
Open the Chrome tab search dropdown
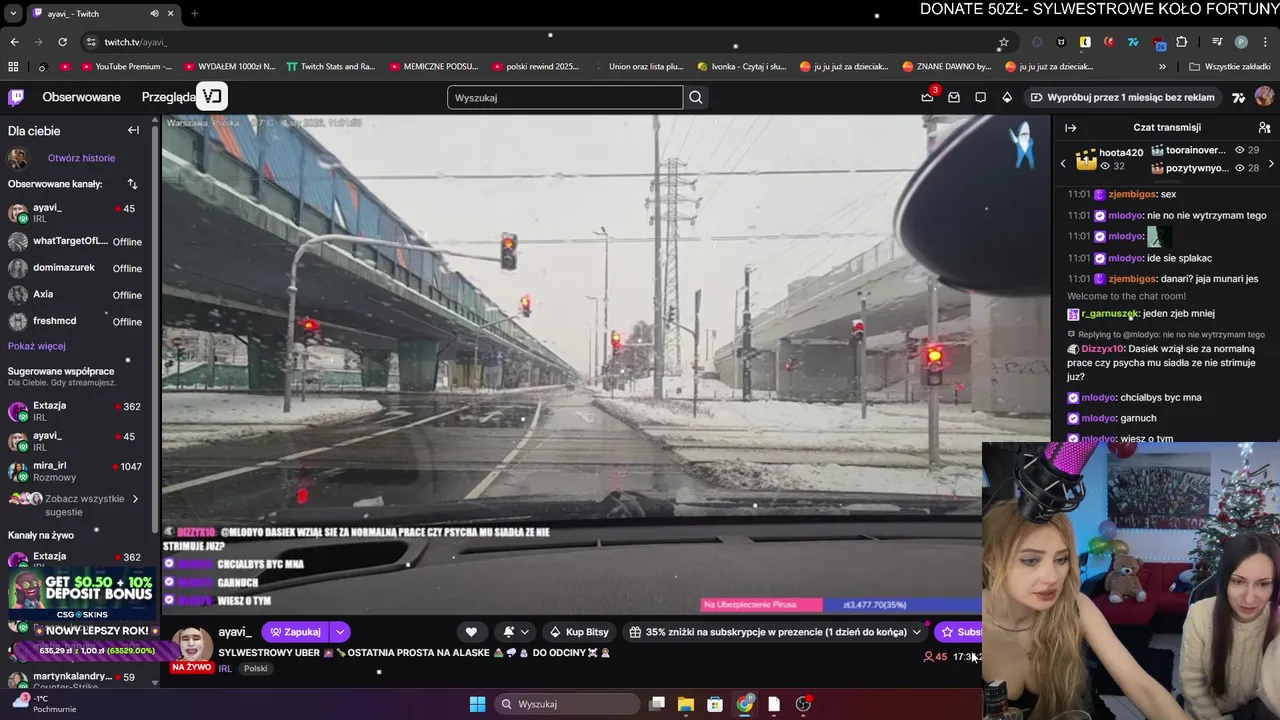click(x=13, y=14)
